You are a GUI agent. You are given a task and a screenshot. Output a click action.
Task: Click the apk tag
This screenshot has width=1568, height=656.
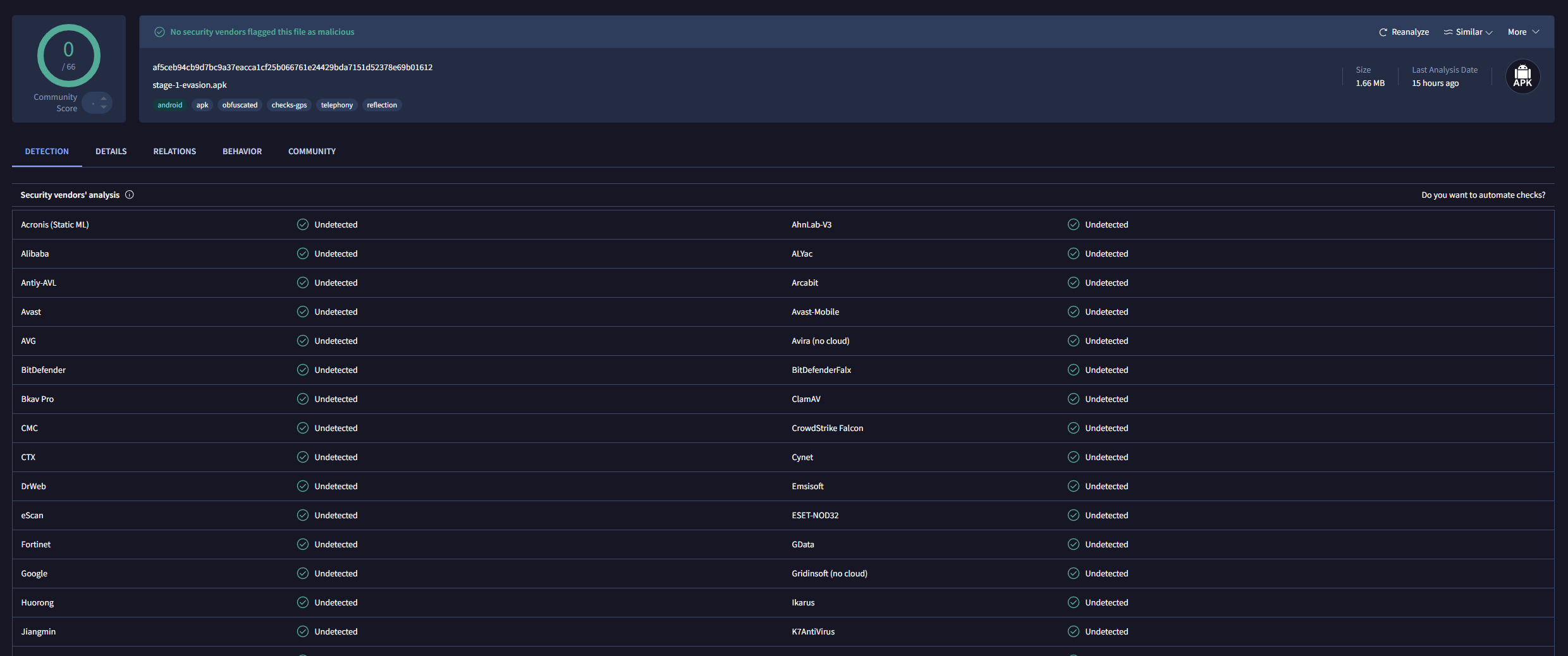202,105
